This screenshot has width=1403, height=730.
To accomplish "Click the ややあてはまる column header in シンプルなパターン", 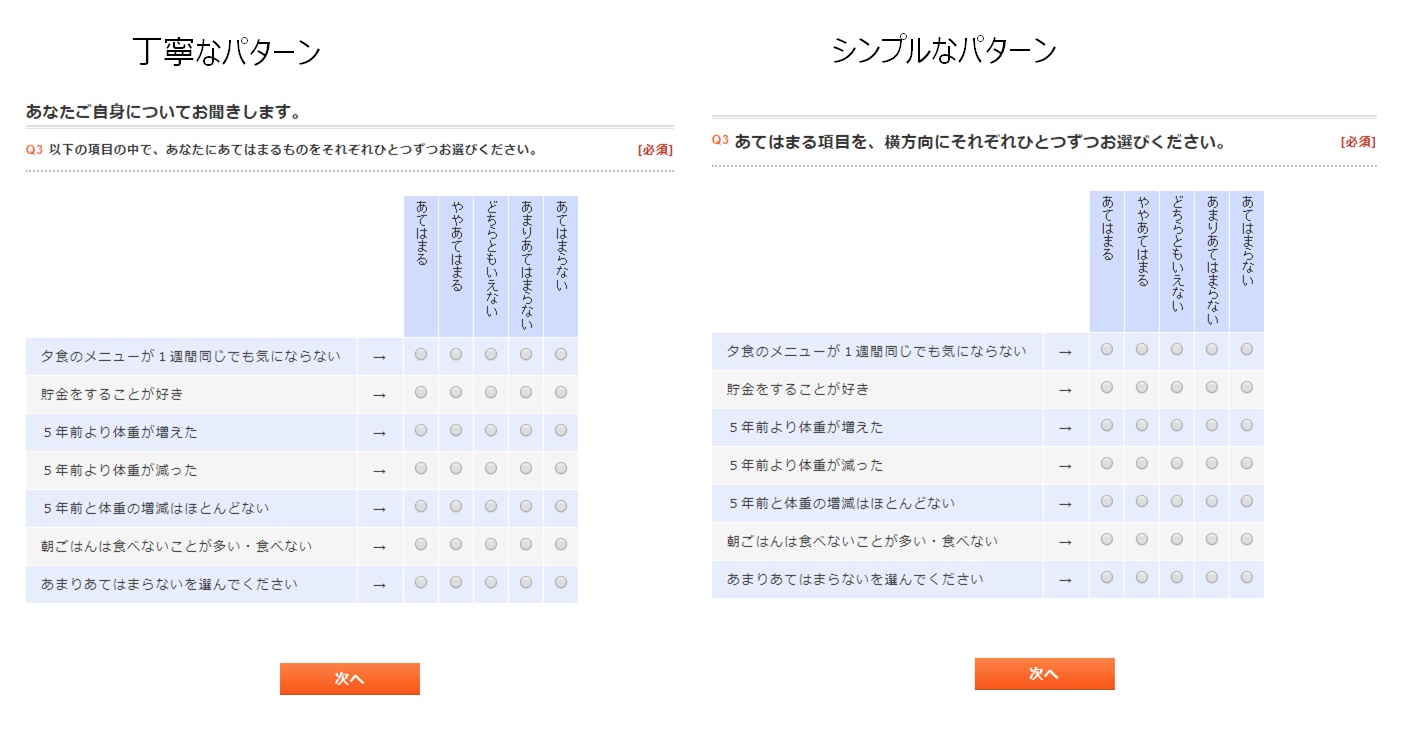I will [x=1142, y=261].
